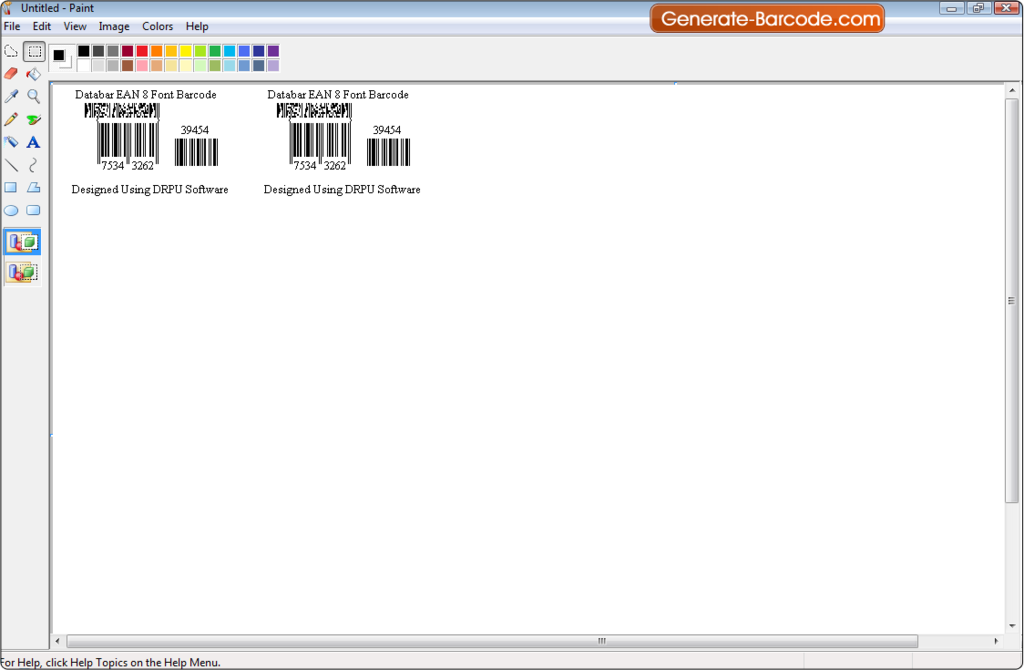Open the File menu
The width and height of the screenshot is (1024, 670).
12,26
